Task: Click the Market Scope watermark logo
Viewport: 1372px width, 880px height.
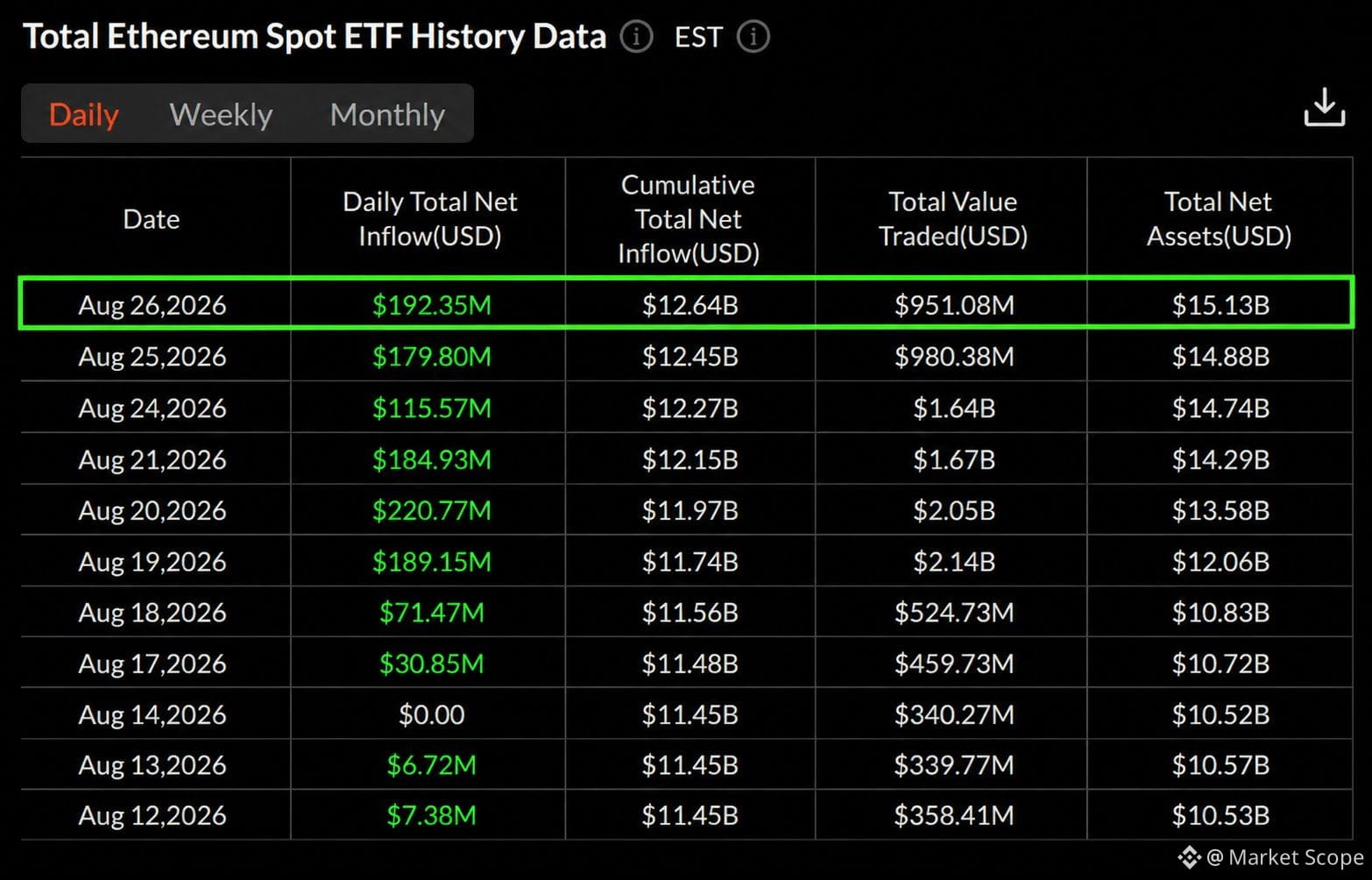Action: (1188, 856)
